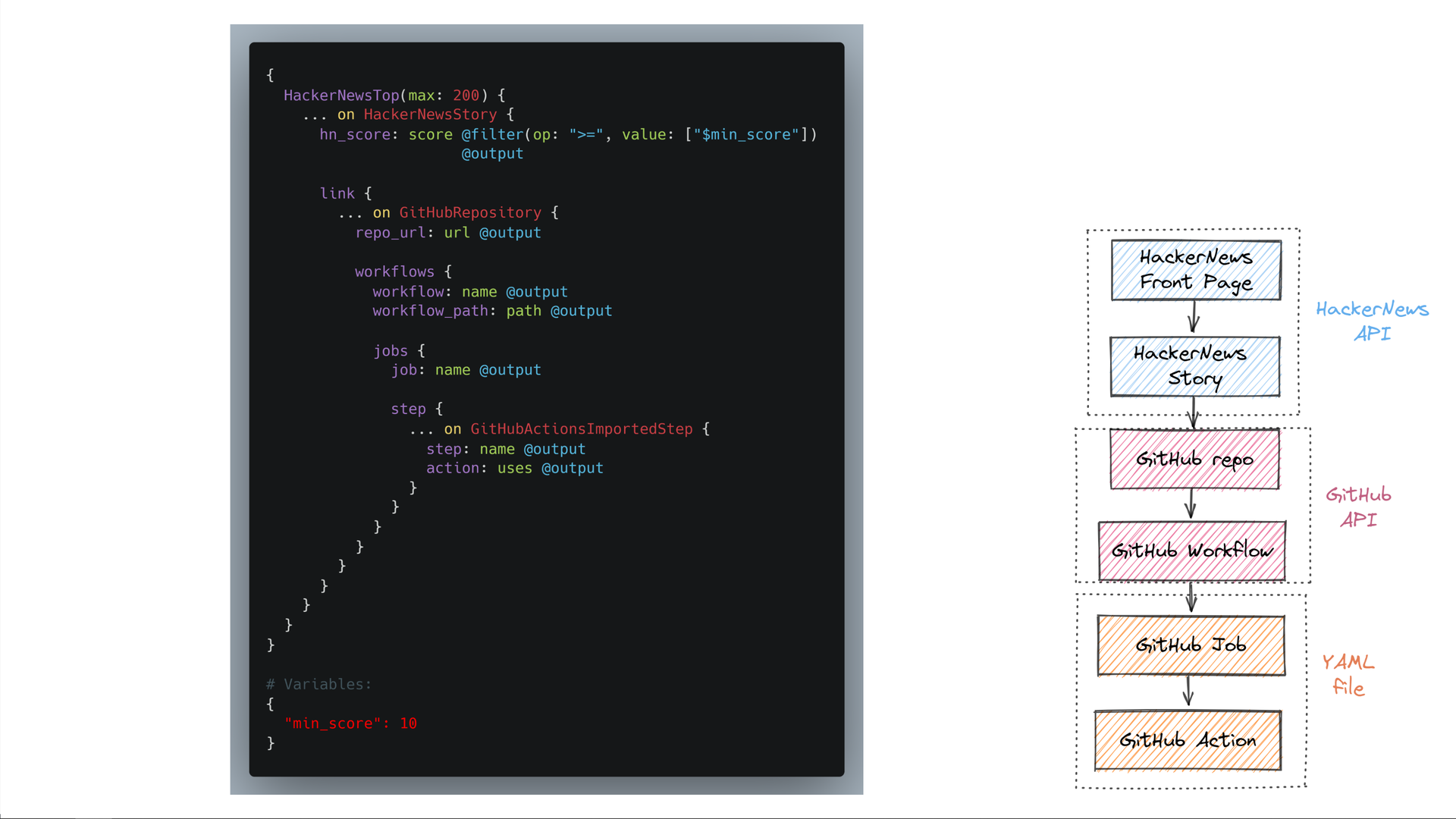Select the "GitHub Job" box
1456x819 pixels.
1191,645
